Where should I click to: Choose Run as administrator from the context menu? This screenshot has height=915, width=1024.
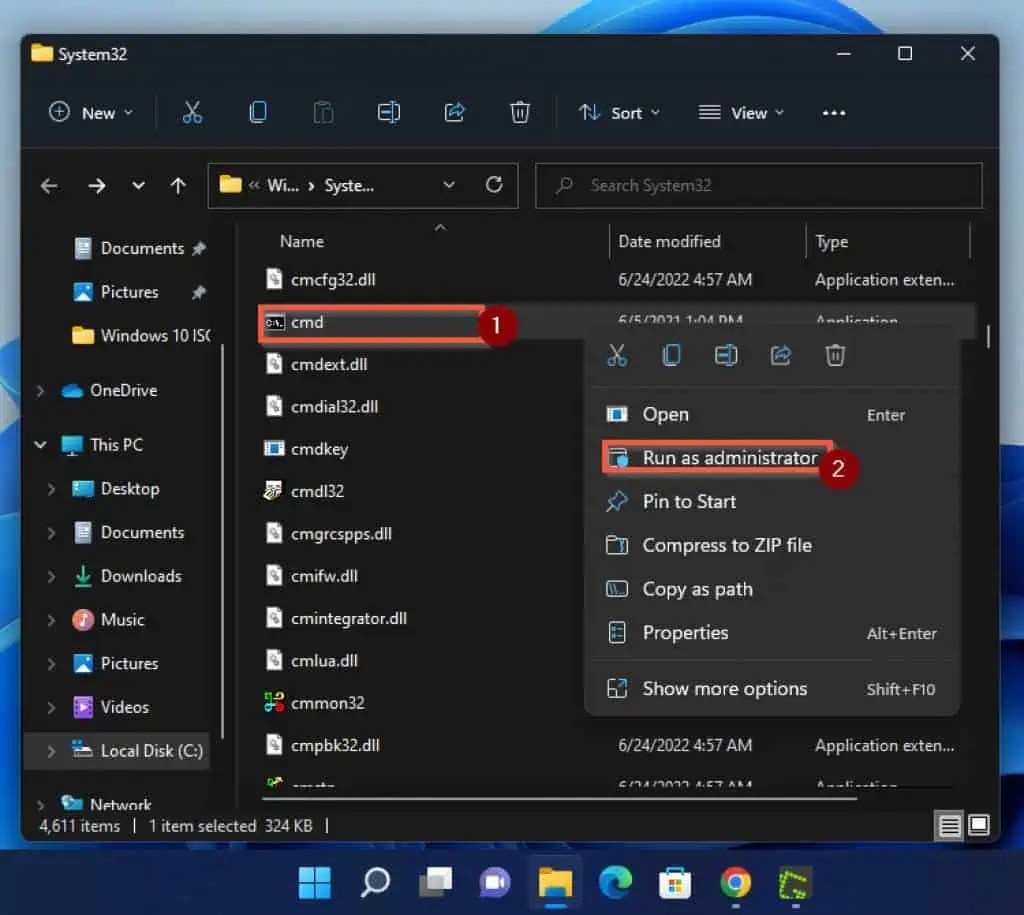click(727, 457)
